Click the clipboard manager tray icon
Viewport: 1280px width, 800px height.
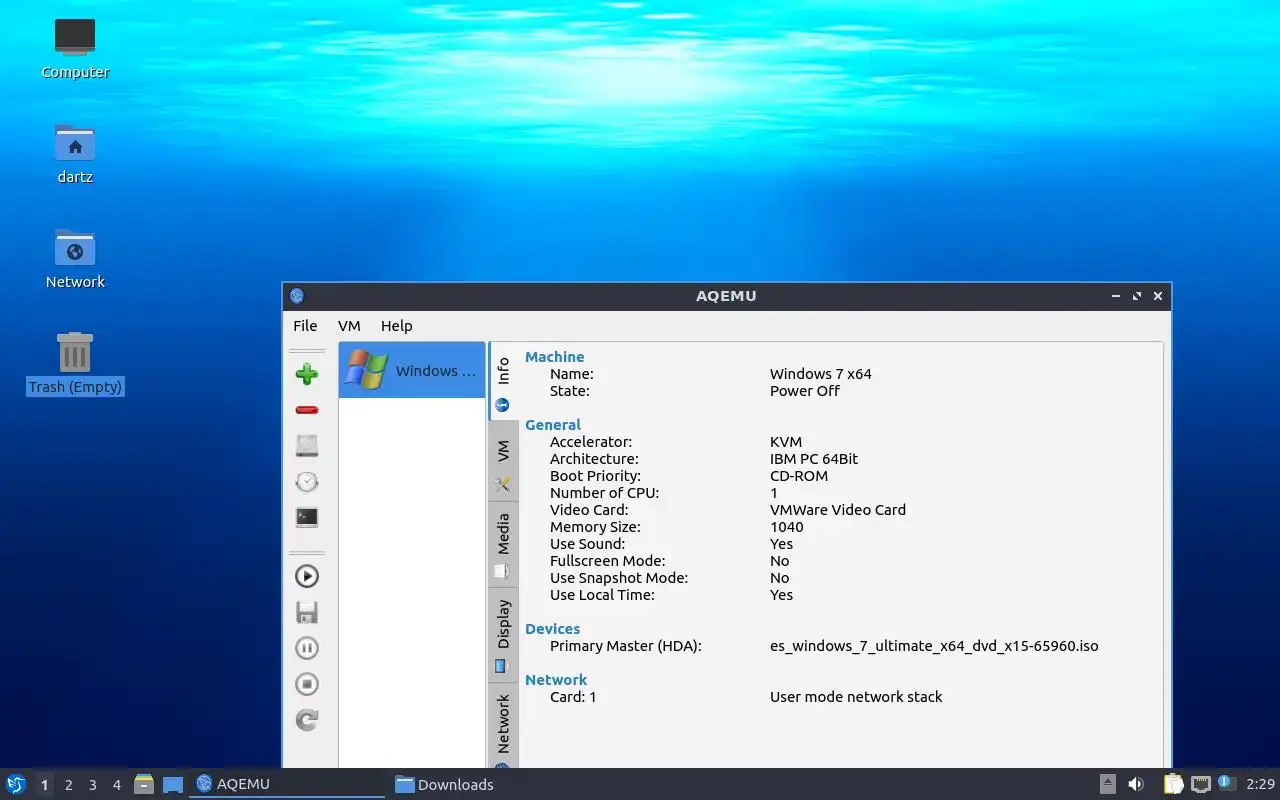point(1173,784)
